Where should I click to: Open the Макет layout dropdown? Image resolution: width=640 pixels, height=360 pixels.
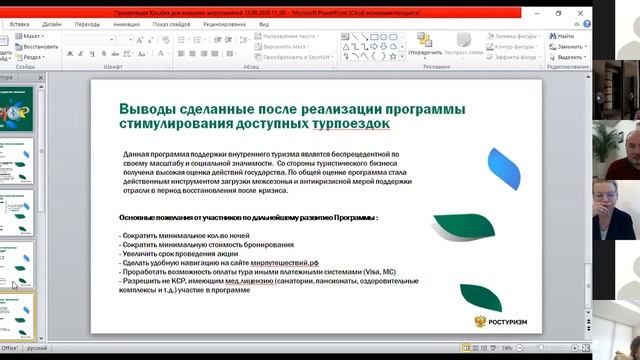[29, 36]
